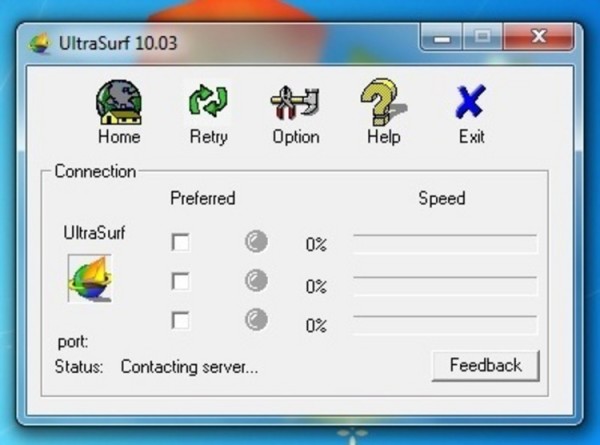Viewport: 600px width, 445px height.
Task: Check the third Preferred server checkbox
Action: tap(181, 321)
